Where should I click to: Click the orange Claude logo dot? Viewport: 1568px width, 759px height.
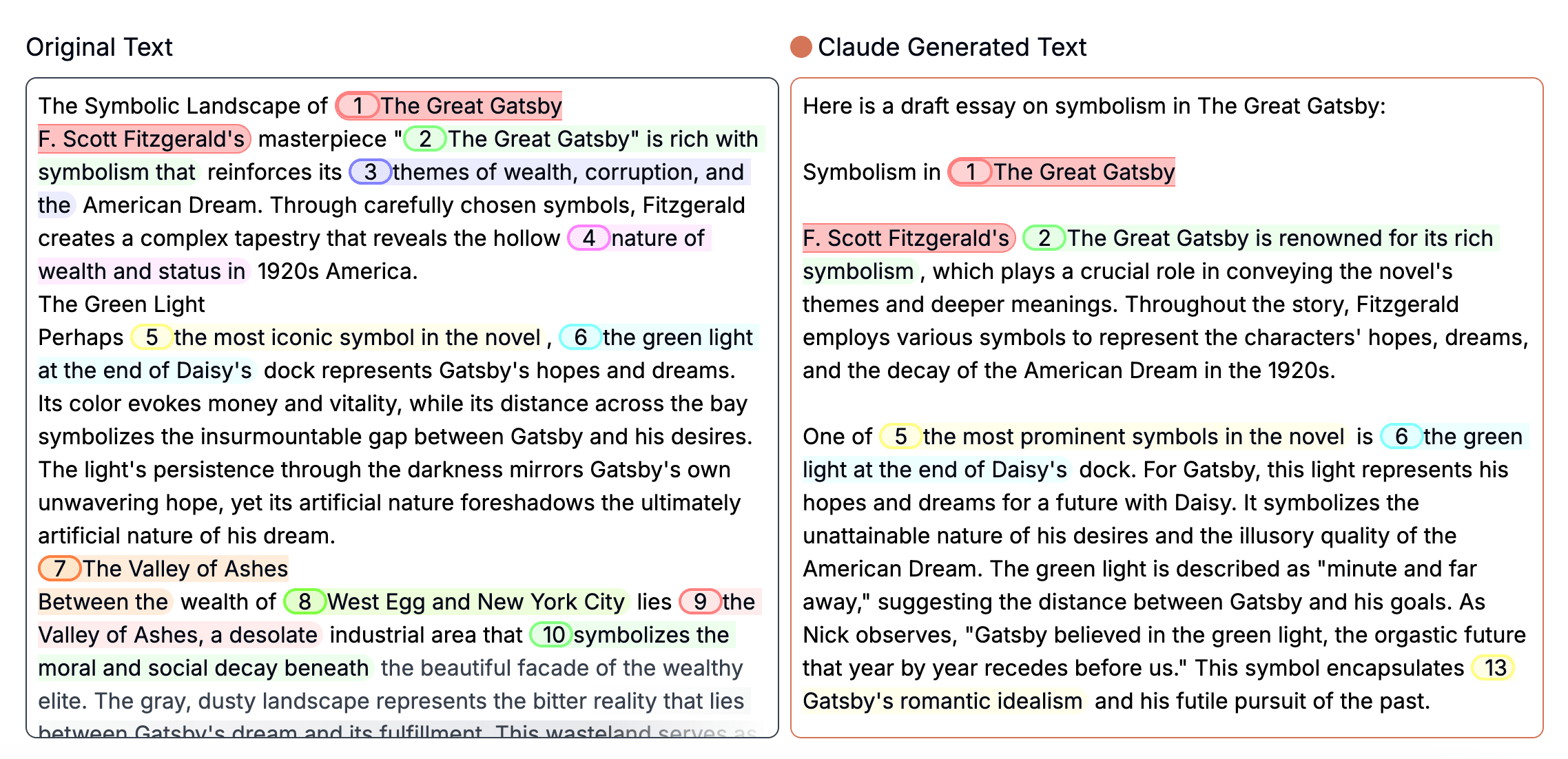(801, 47)
